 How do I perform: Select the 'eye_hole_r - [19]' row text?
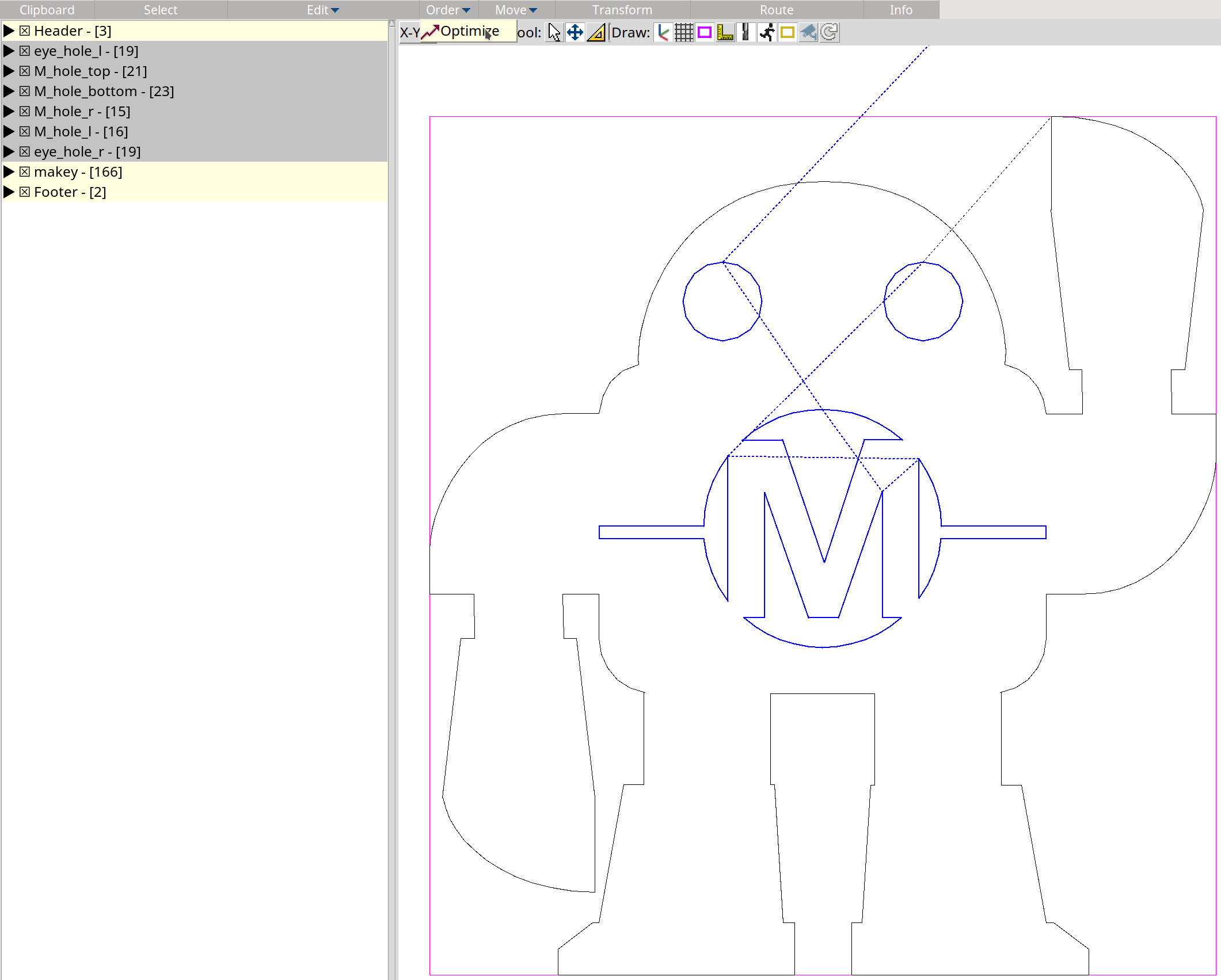click(88, 152)
